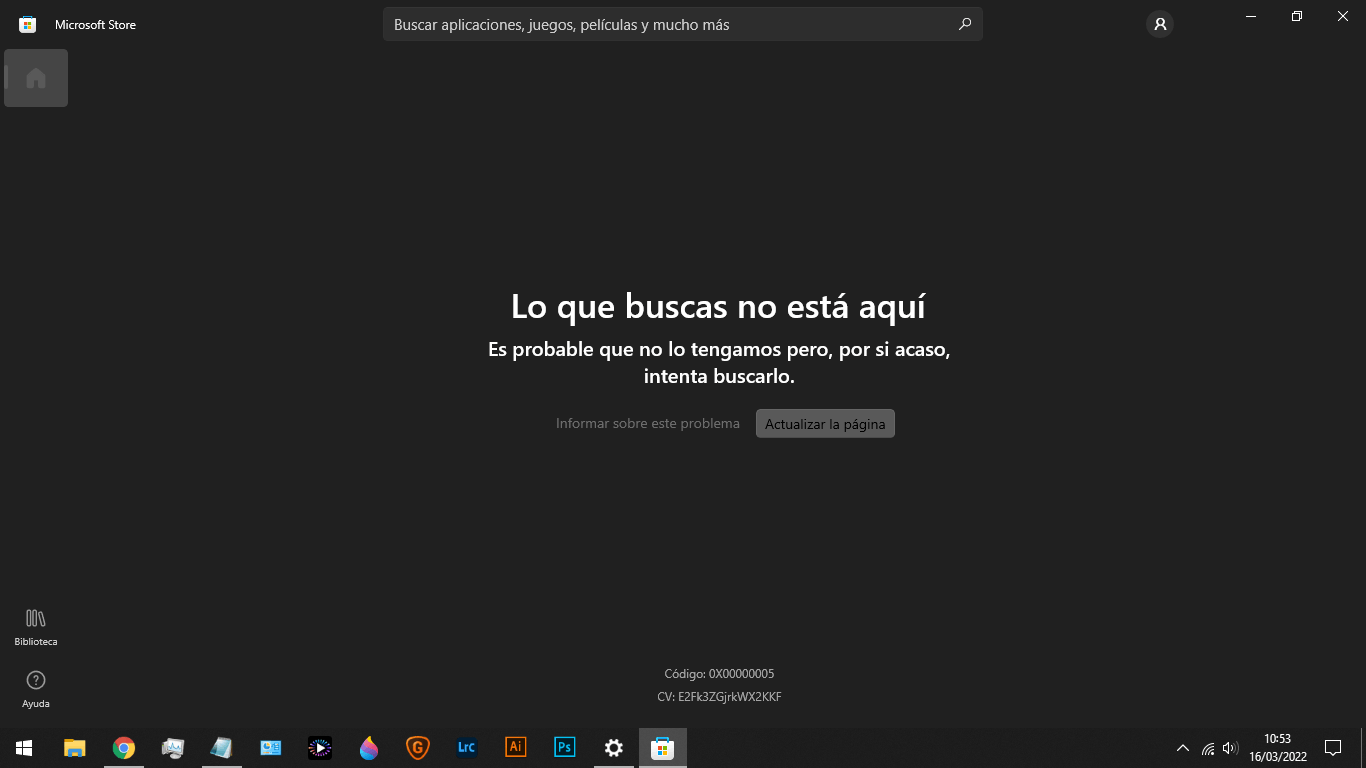
Task: Click the Microsoft Store logo in the title bar
Action: coord(28,24)
